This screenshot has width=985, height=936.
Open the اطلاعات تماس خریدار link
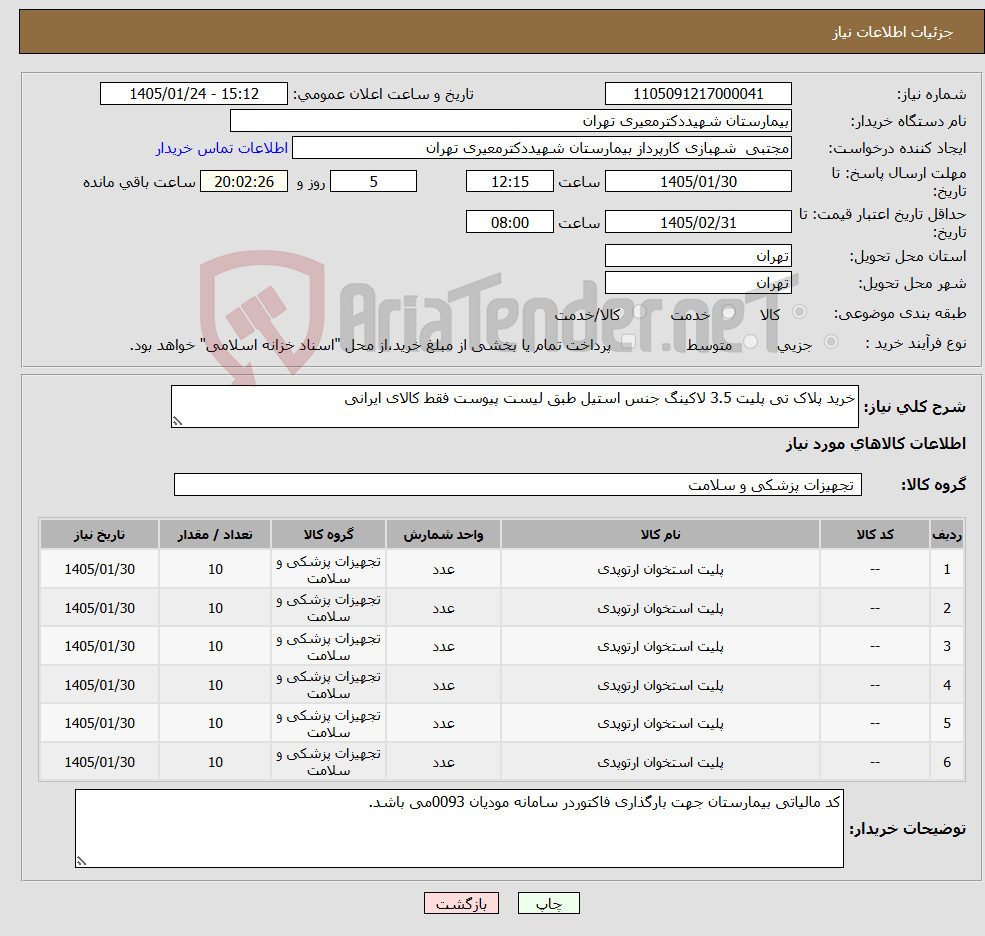[x=222, y=148]
